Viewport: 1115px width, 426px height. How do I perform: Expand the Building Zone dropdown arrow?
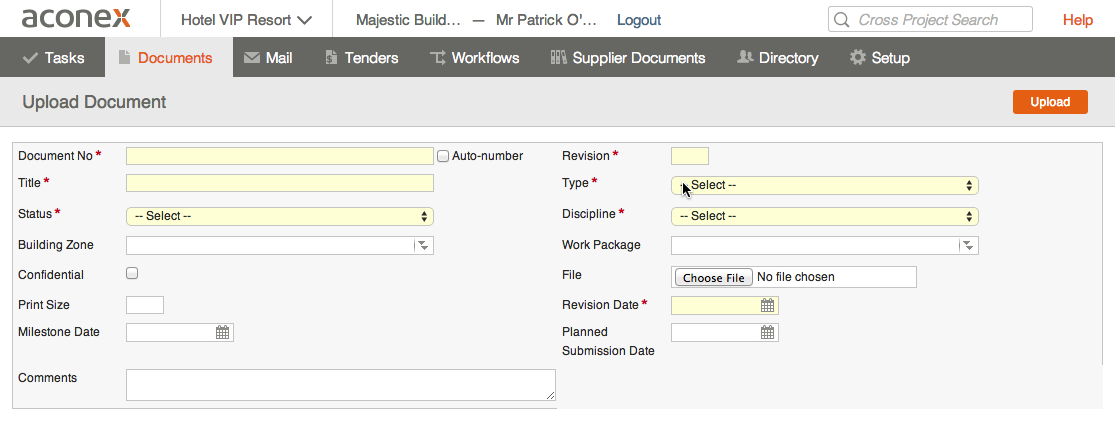pyautogui.click(x=423, y=245)
